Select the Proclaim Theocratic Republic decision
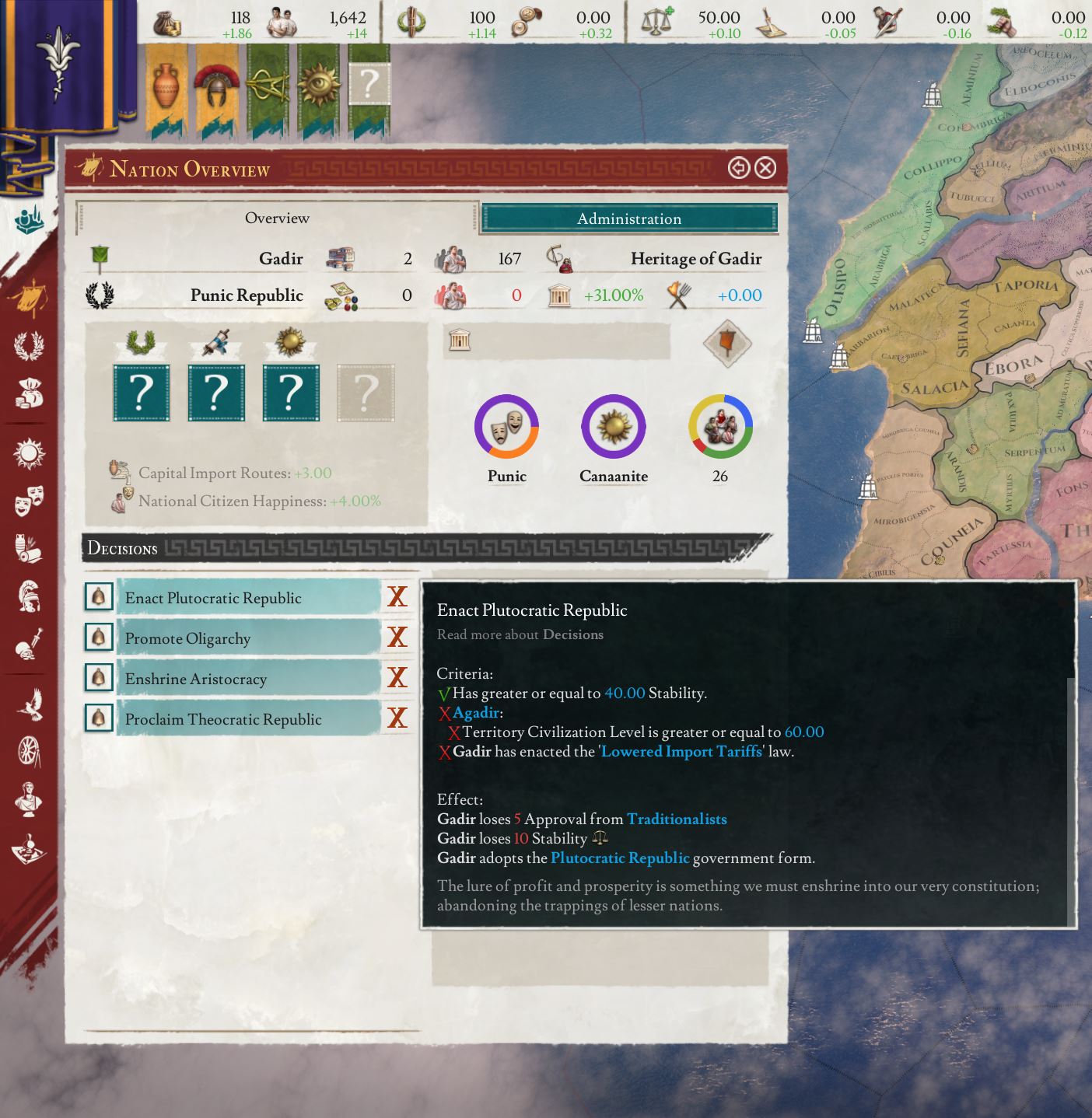This screenshot has height=1118, width=1092. [249, 719]
